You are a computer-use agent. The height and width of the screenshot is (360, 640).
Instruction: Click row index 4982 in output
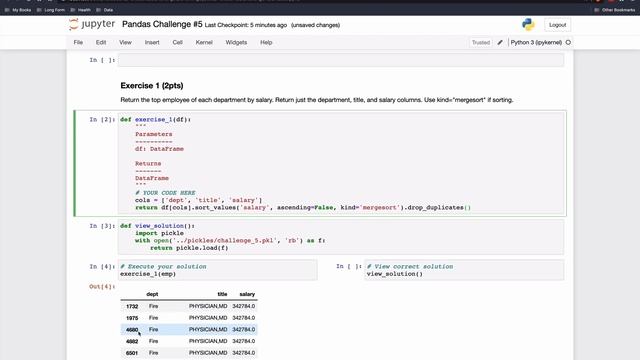click(x=132, y=341)
